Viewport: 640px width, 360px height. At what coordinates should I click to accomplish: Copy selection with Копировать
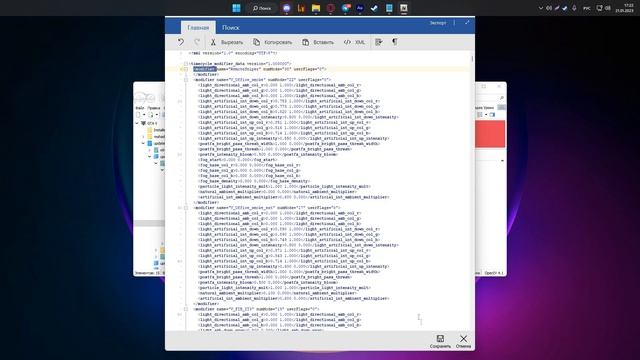(x=272, y=42)
